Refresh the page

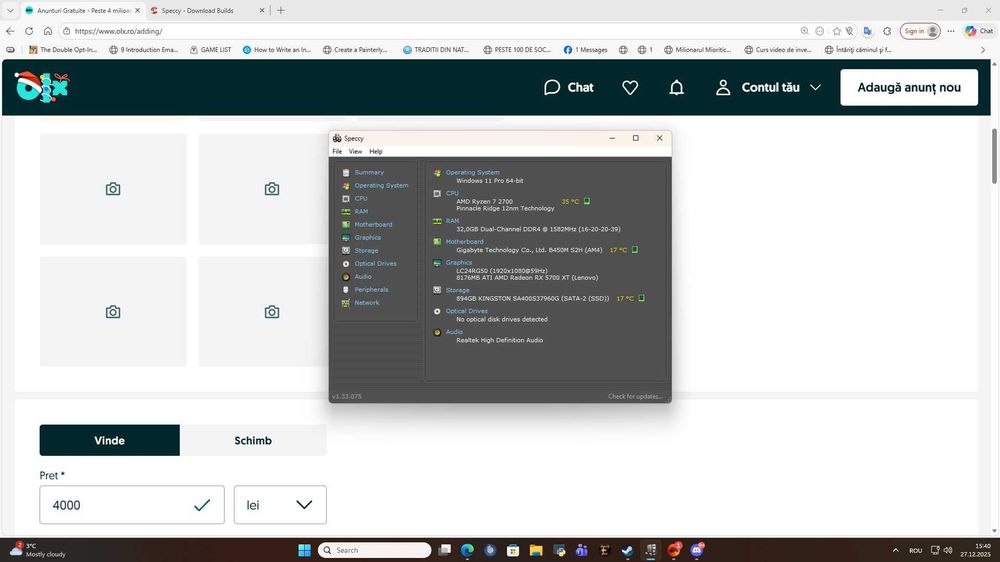pos(29,31)
